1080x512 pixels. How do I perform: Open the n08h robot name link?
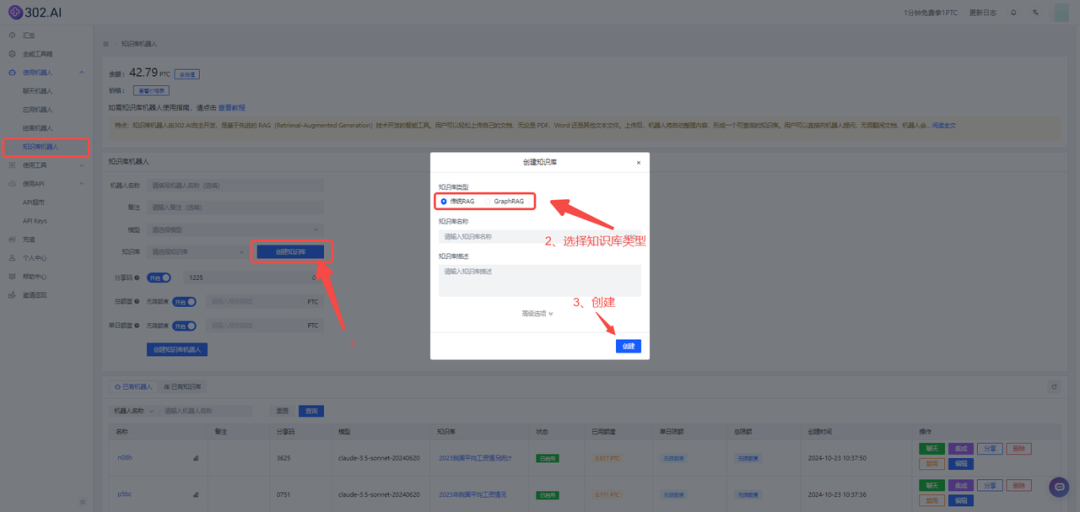click(x=124, y=457)
